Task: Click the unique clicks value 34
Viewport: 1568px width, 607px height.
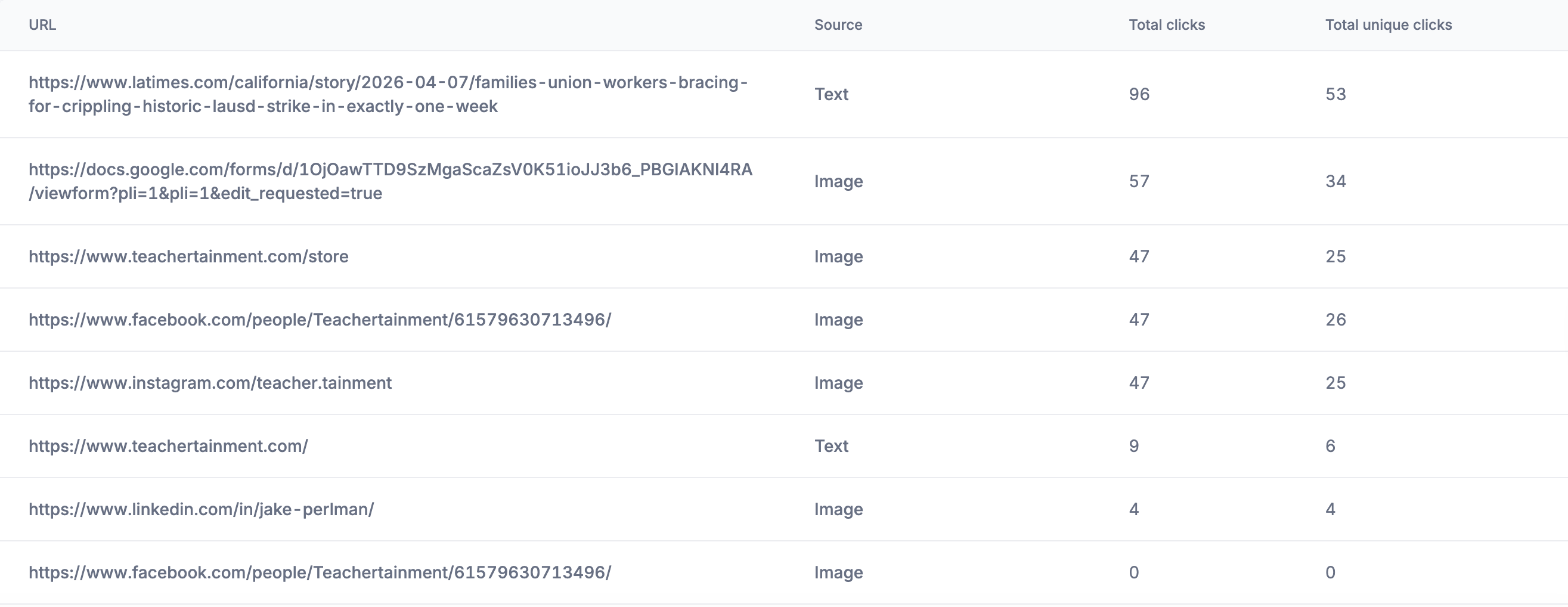Action: [1335, 181]
